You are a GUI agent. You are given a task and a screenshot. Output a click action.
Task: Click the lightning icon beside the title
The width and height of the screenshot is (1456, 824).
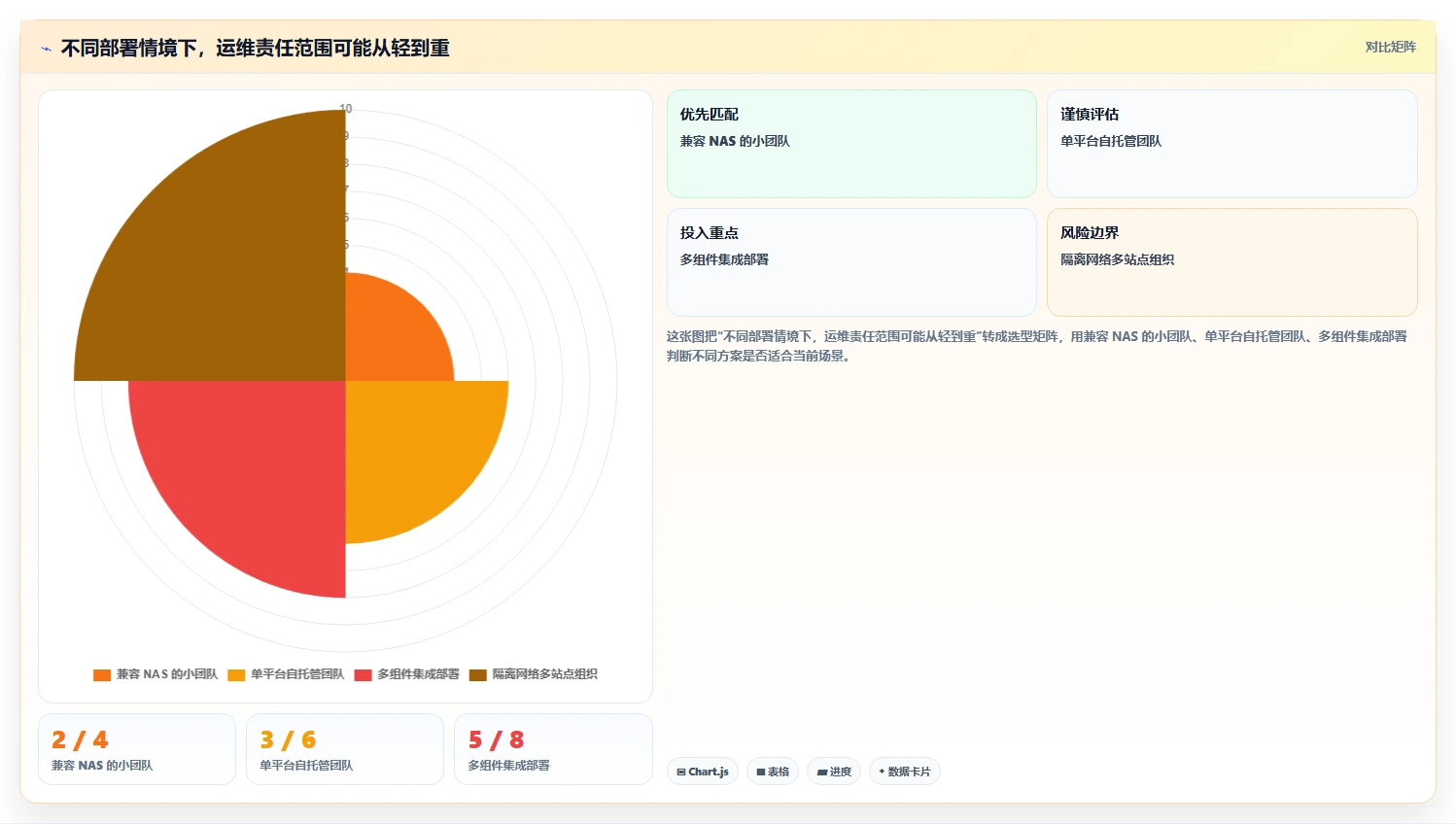tap(46, 49)
